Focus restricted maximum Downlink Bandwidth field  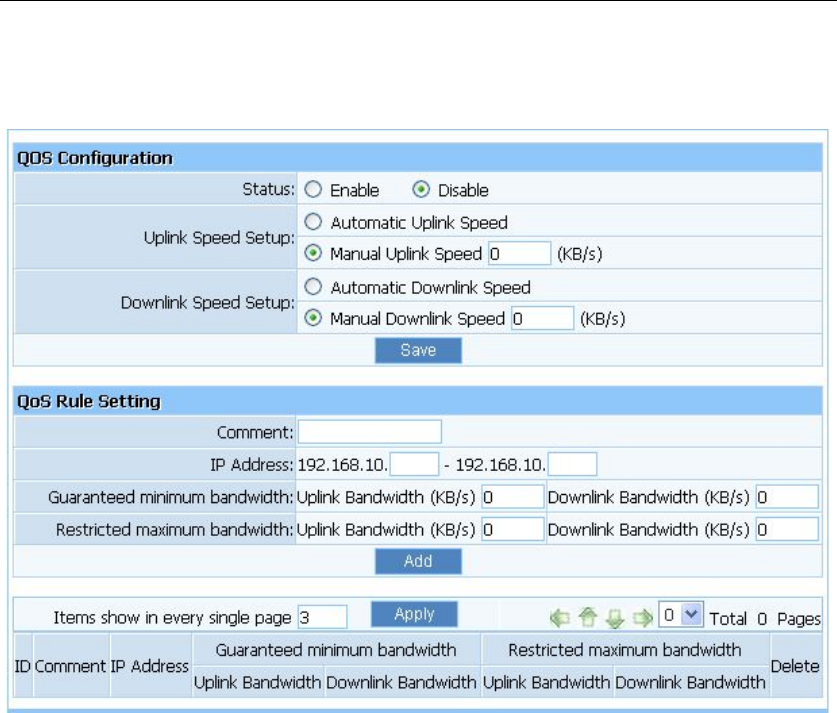coord(787,529)
